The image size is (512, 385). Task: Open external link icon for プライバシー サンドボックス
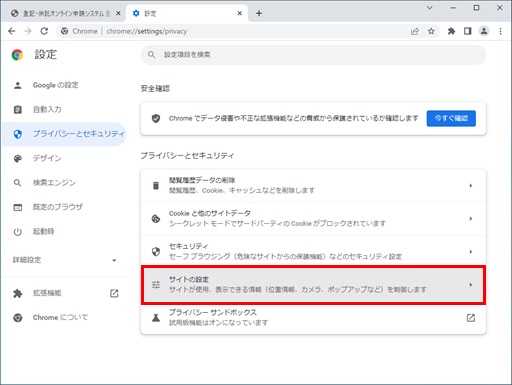point(471,318)
